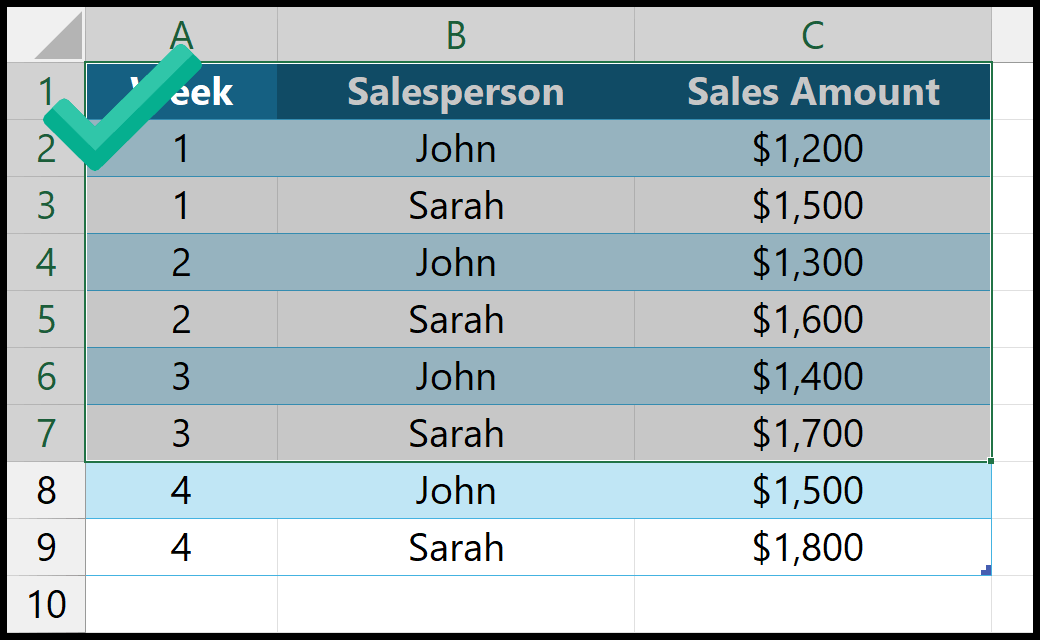1040x640 pixels.
Task: Click the Week header cell
Action: (181, 92)
